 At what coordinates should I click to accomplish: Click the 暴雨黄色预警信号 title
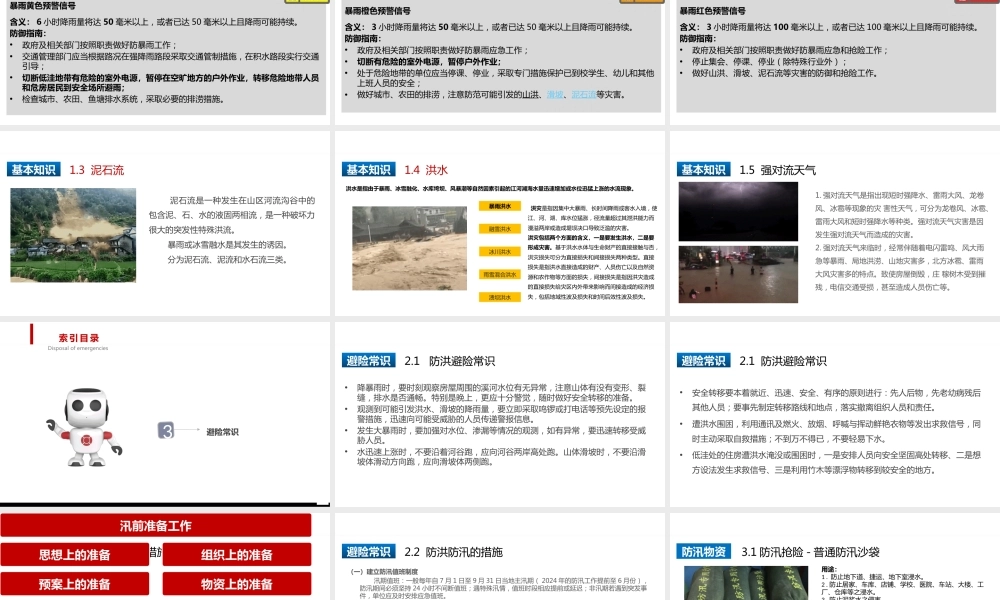[42, 6]
